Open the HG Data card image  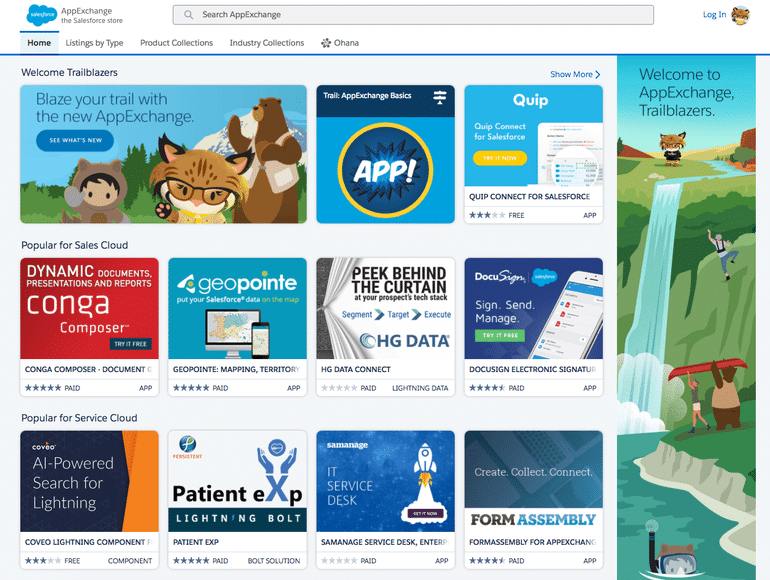pos(385,308)
